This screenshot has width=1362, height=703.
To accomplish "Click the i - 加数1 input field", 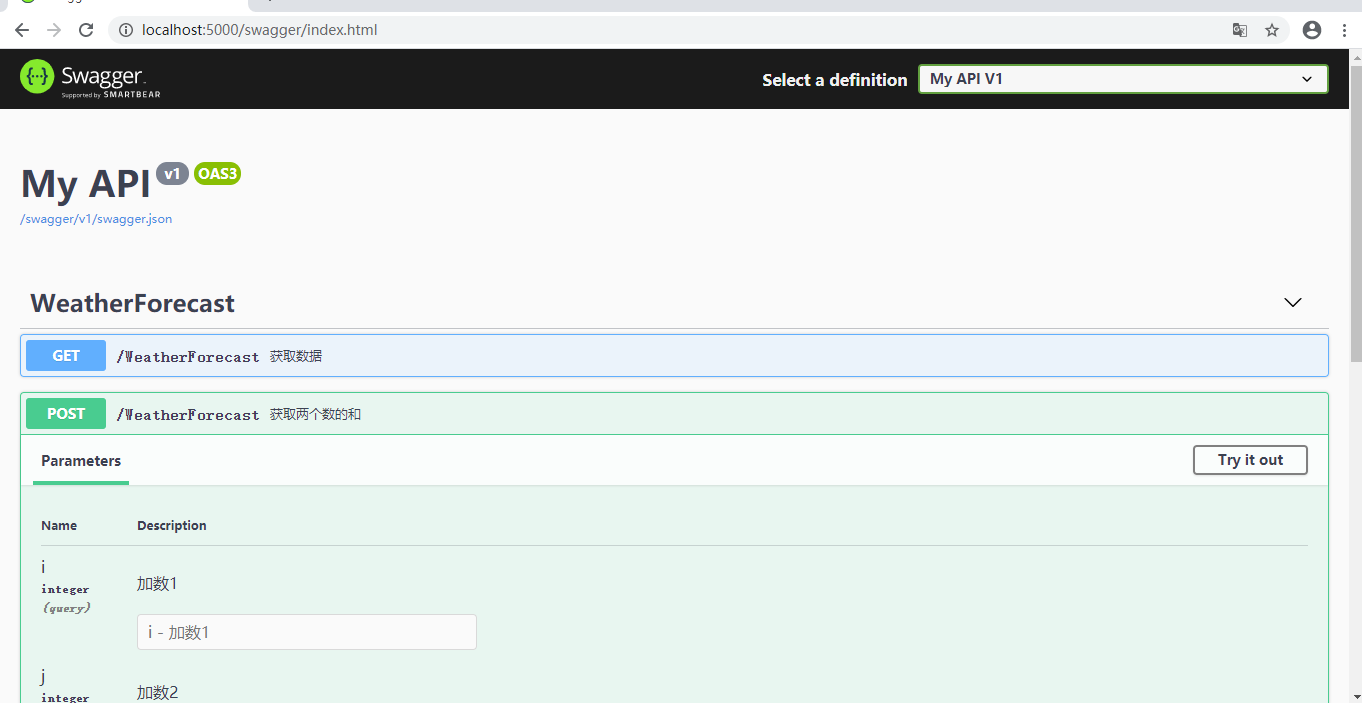I will [x=306, y=631].
